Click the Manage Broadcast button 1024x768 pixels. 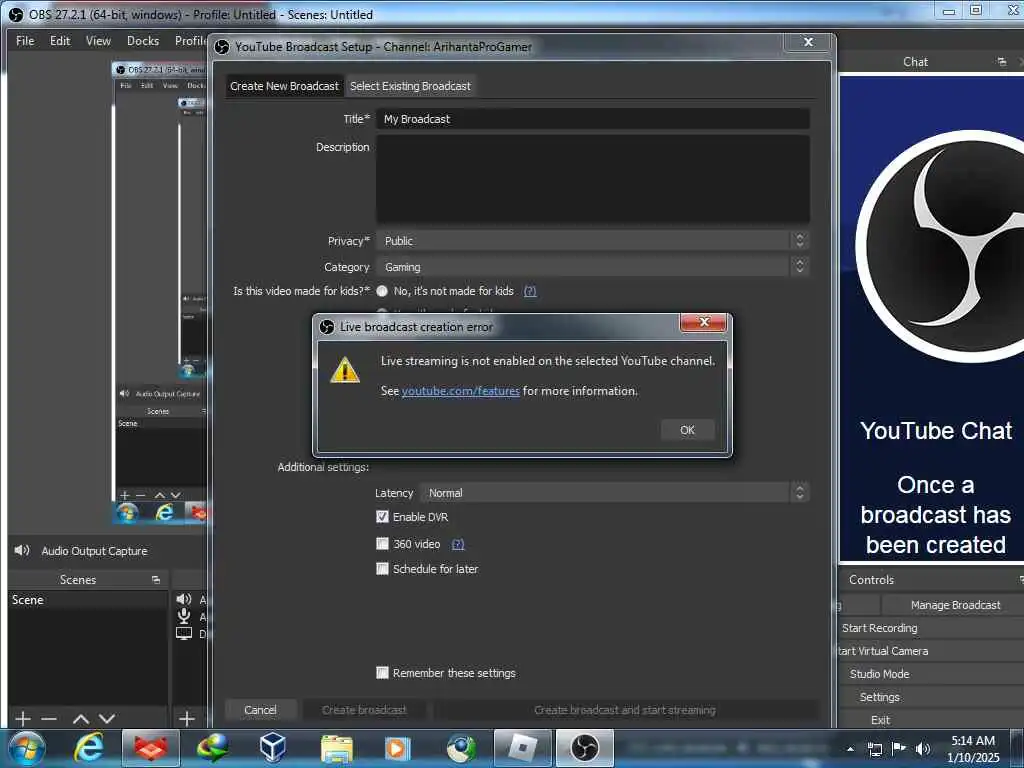955,605
